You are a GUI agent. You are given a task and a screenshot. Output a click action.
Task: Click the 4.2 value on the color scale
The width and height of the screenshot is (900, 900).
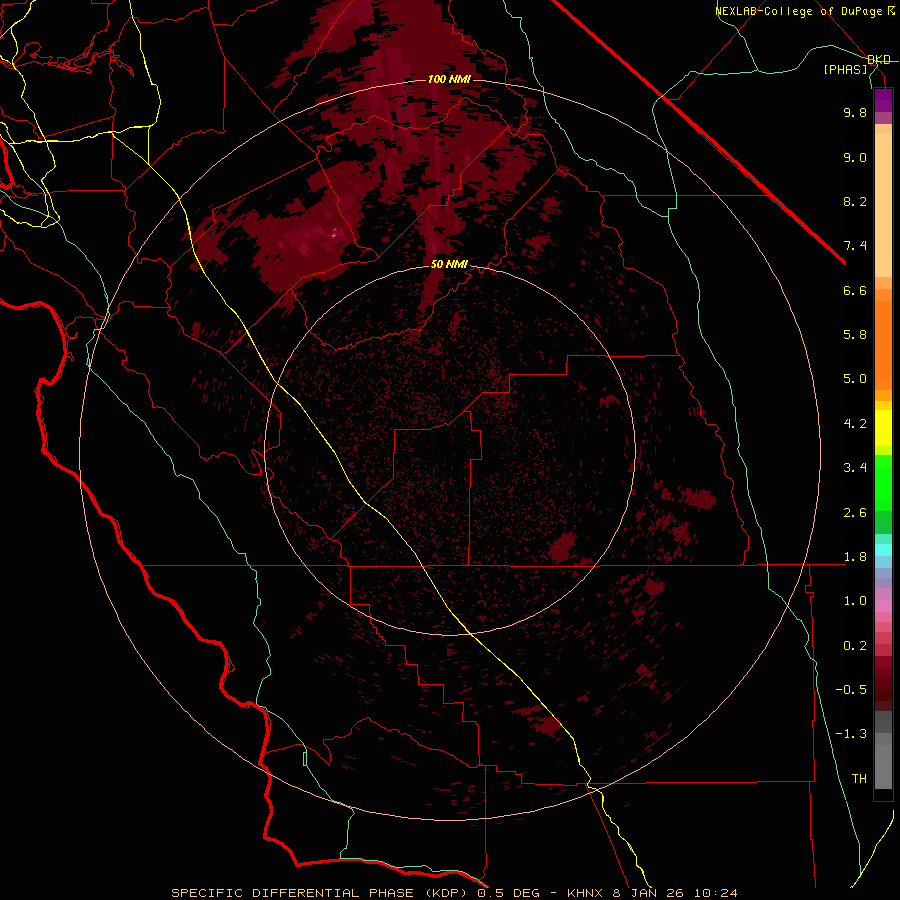pyautogui.click(x=855, y=424)
